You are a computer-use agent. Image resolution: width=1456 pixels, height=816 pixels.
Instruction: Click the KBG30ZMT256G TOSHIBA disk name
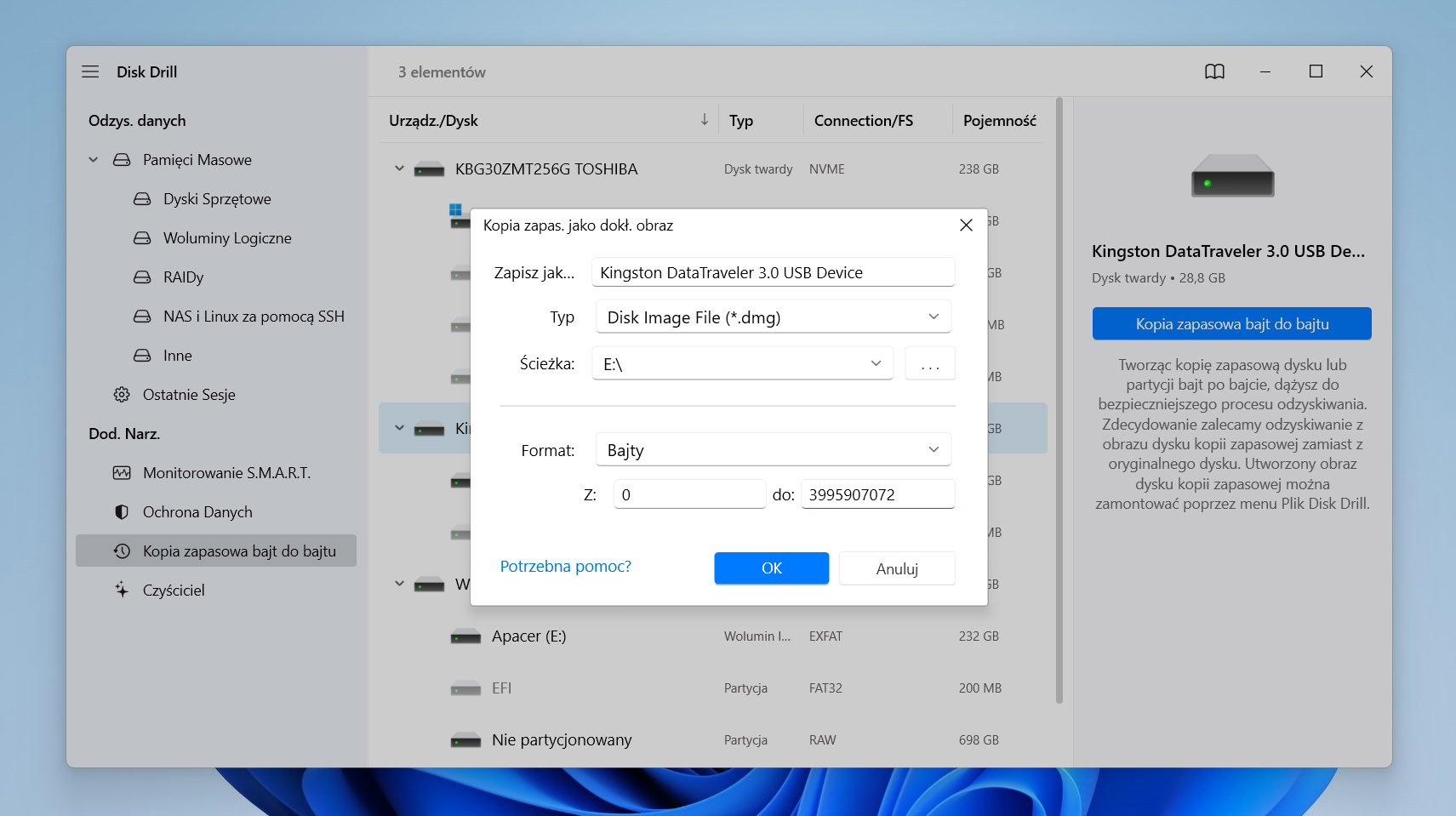pyautogui.click(x=546, y=169)
